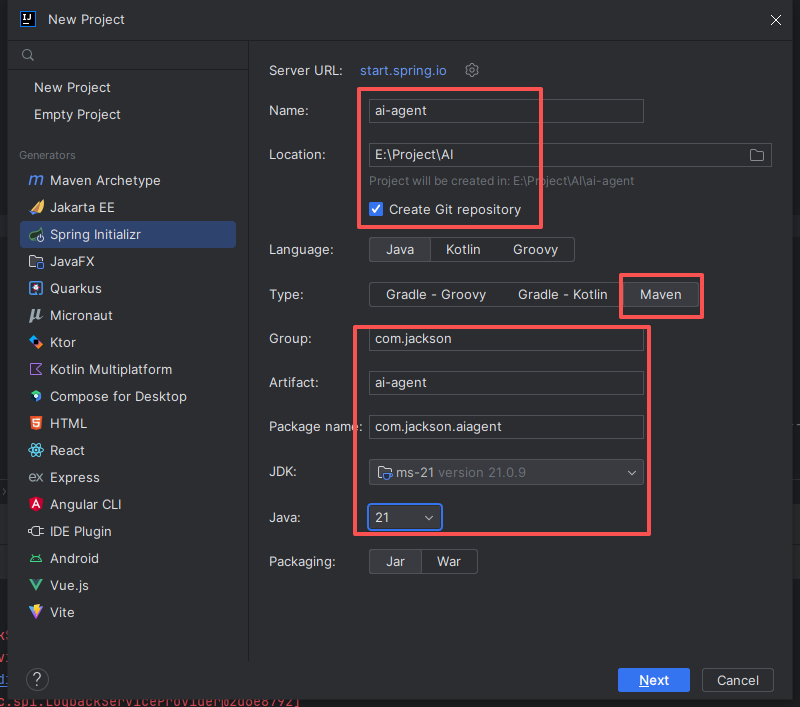
Task: Open help with question mark button
Action: pos(37,679)
